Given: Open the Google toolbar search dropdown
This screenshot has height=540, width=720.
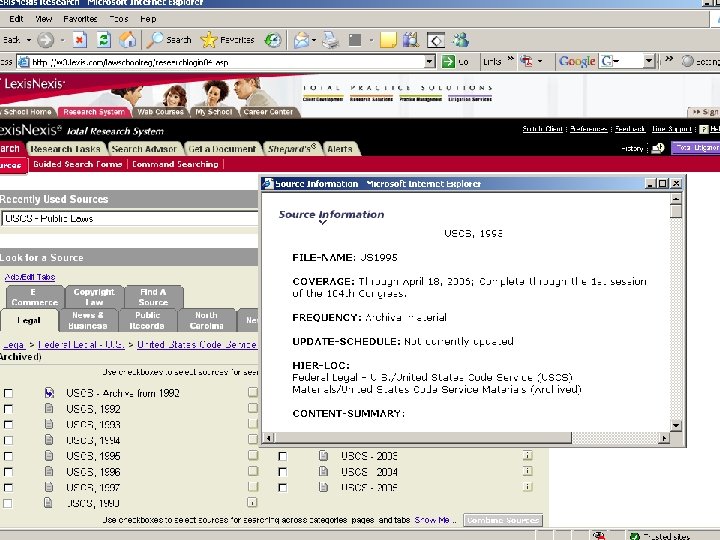Looking at the screenshot, I should [x=648, y=61].
